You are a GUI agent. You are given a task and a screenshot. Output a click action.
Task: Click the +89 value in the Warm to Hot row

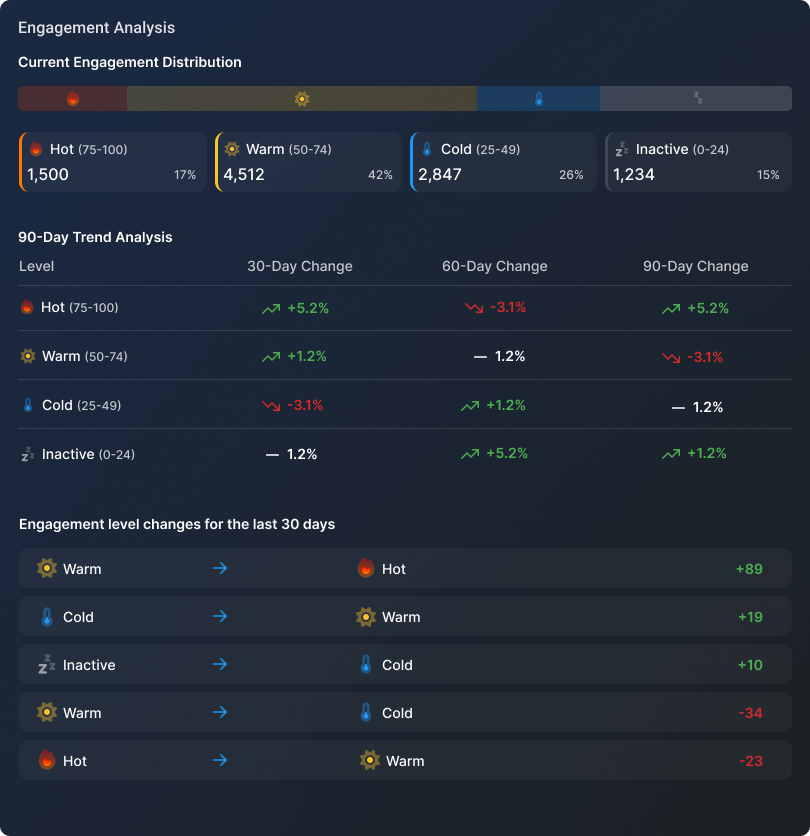[x=750, y=568]
